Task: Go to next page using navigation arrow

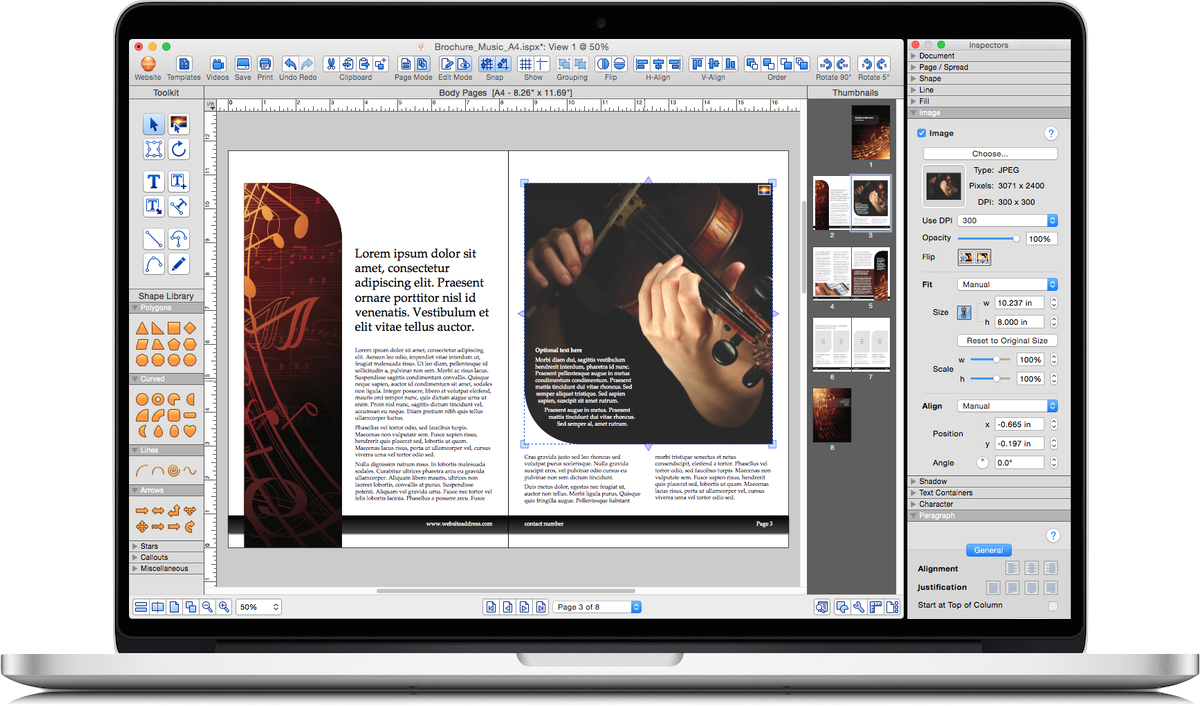Action: tap(524, 607)
